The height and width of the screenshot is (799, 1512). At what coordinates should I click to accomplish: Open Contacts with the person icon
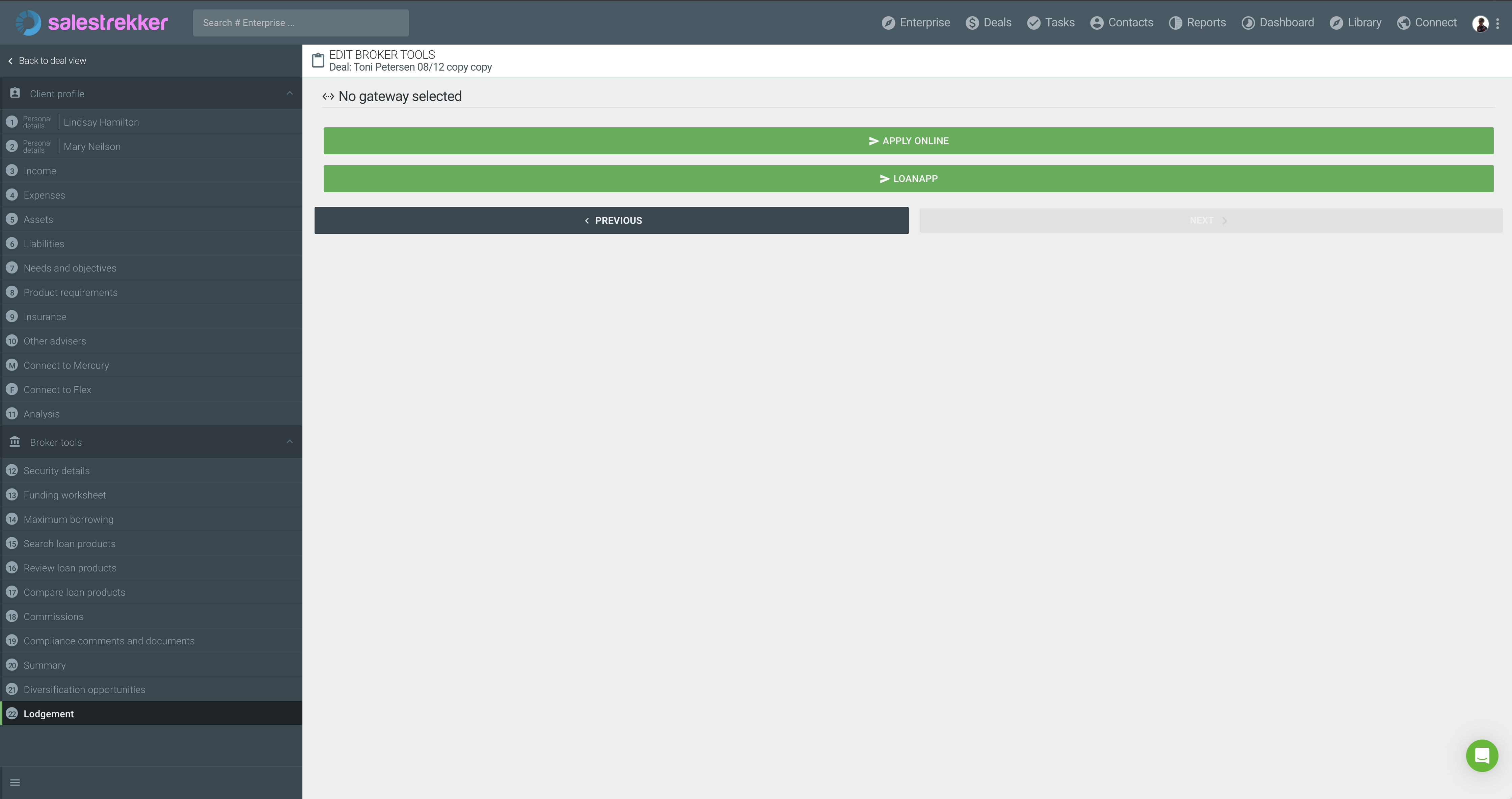pos(1097,22)
